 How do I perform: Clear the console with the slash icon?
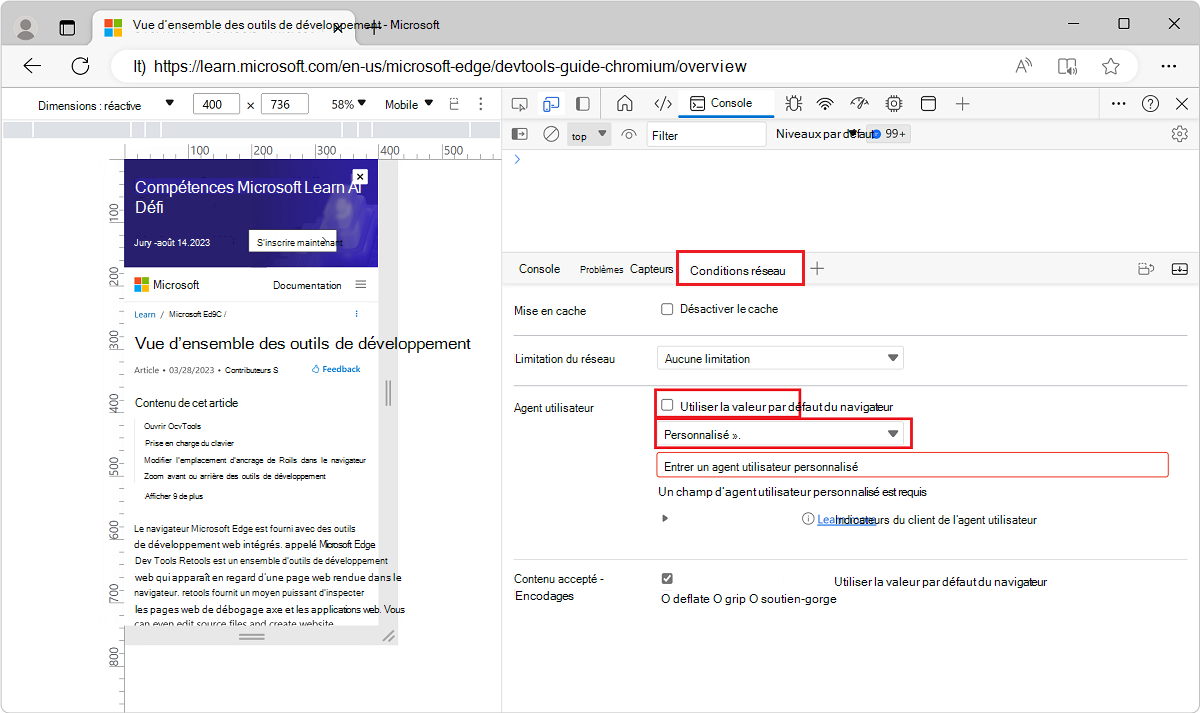[x=550, y=133]
